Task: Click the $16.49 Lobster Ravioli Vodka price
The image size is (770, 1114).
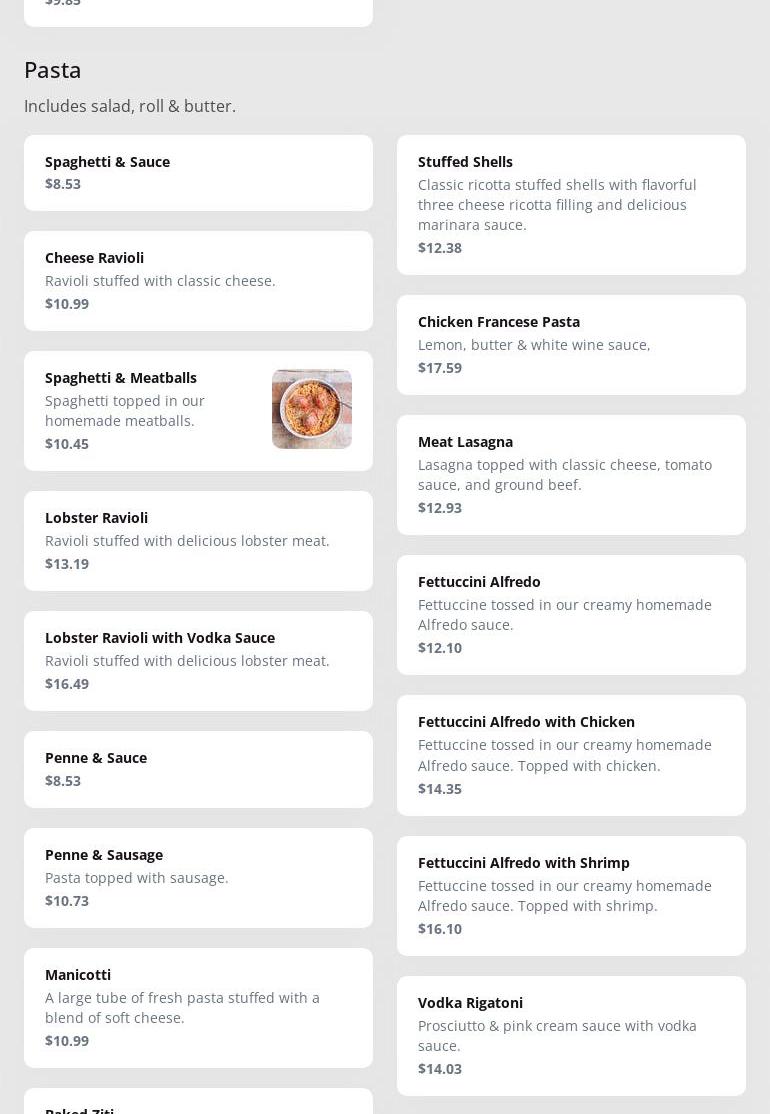Action: click(67, 684)
